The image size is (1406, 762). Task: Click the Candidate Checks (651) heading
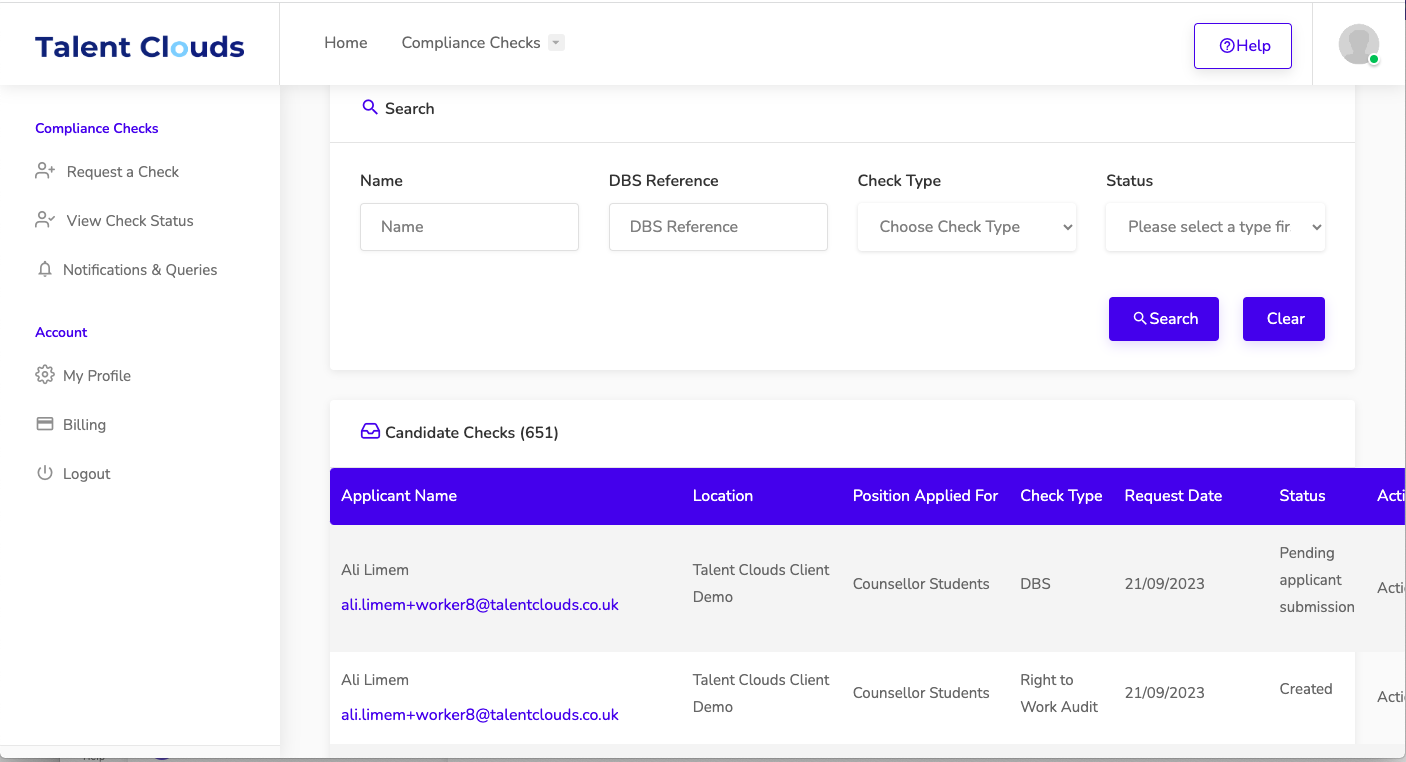click(472, 432)
